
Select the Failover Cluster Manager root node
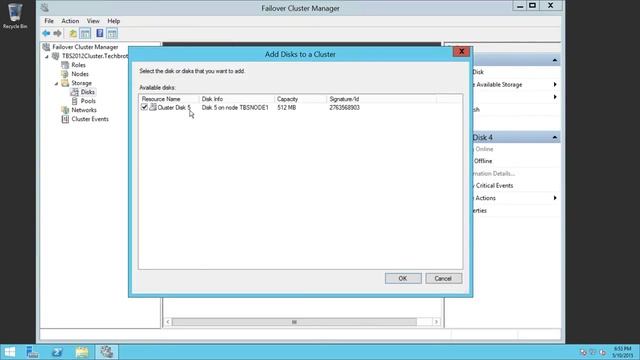coord(85,47)
